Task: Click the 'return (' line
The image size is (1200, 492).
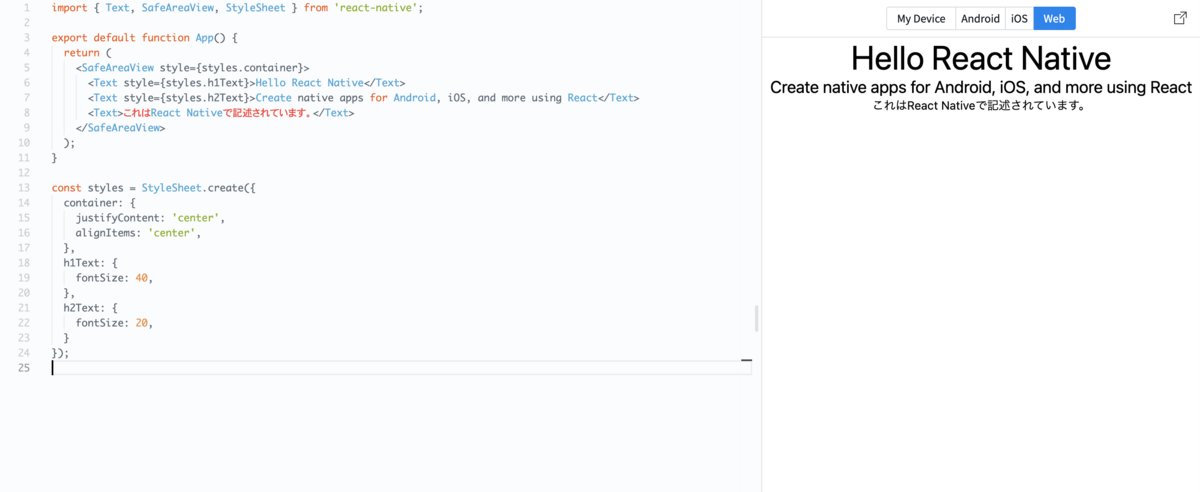Action: point(88,52)
